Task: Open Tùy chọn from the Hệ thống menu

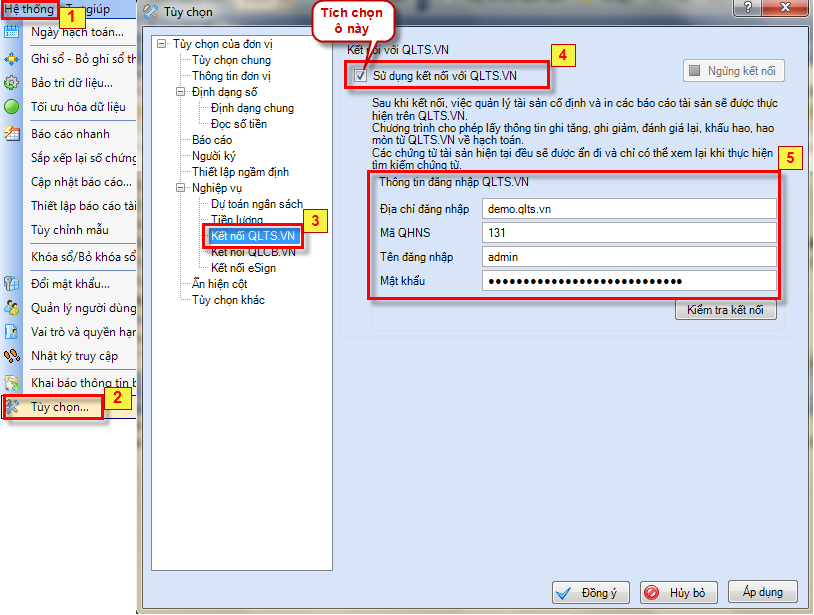Action: [x=60, y=407]
